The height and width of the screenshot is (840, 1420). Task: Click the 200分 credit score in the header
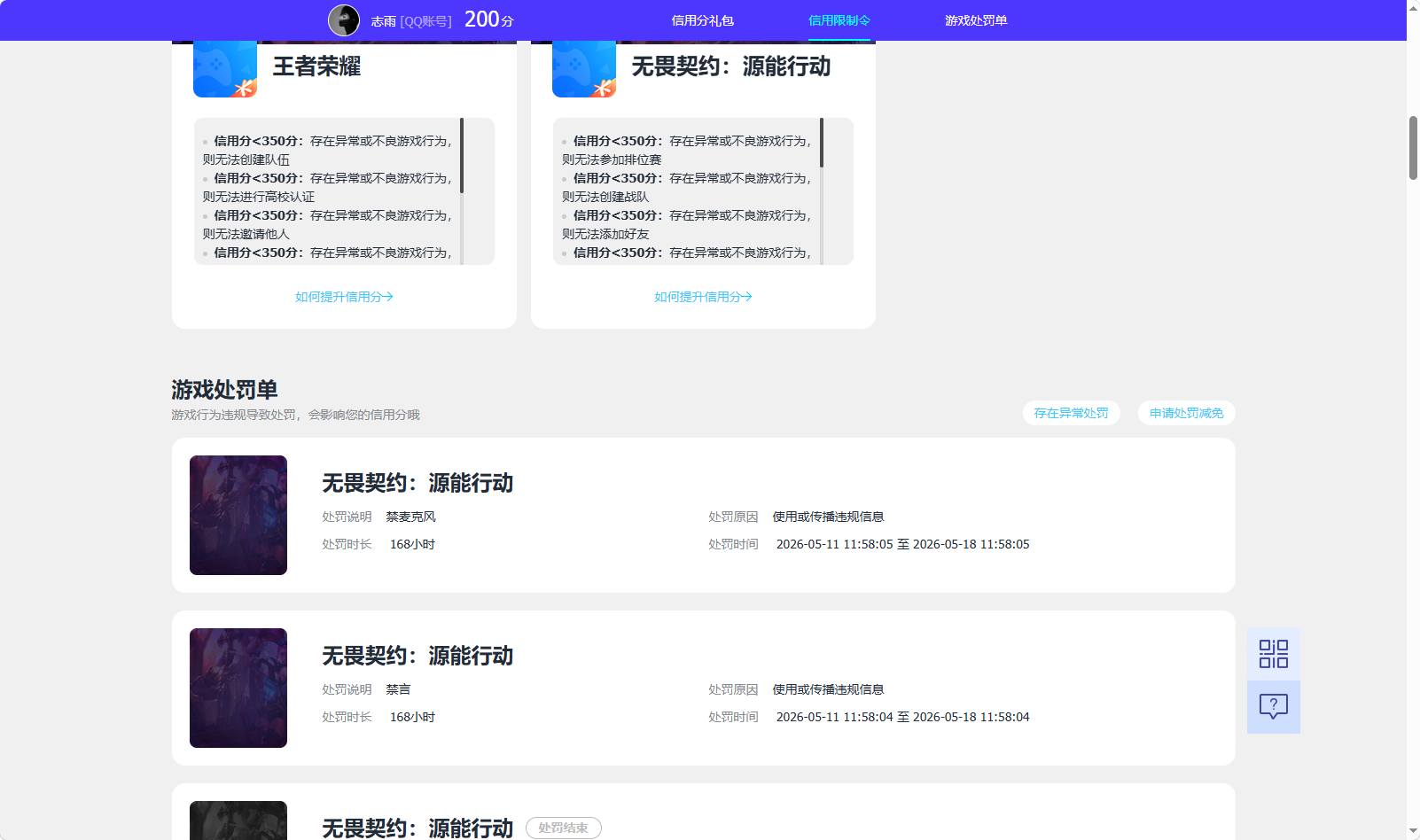click(488, 19)
